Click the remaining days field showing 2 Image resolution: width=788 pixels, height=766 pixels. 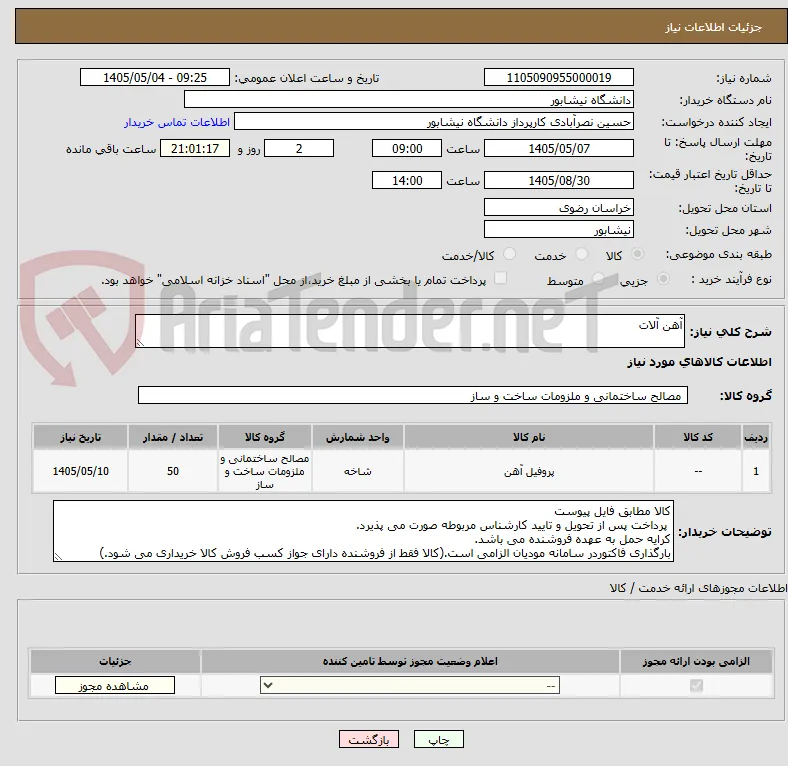coord(299,148)
